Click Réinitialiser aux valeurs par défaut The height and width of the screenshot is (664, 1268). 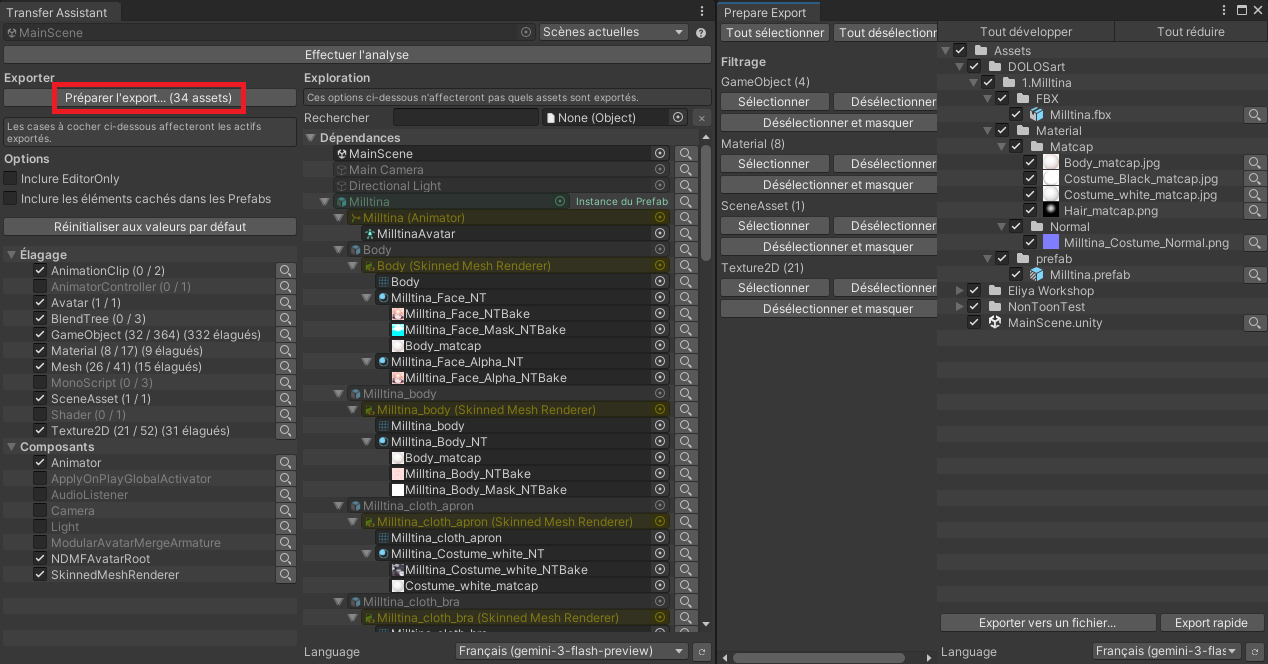[150, 227]
